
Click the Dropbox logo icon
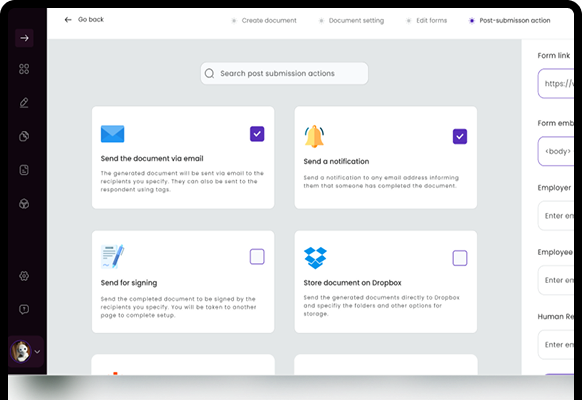click(315, 258)
